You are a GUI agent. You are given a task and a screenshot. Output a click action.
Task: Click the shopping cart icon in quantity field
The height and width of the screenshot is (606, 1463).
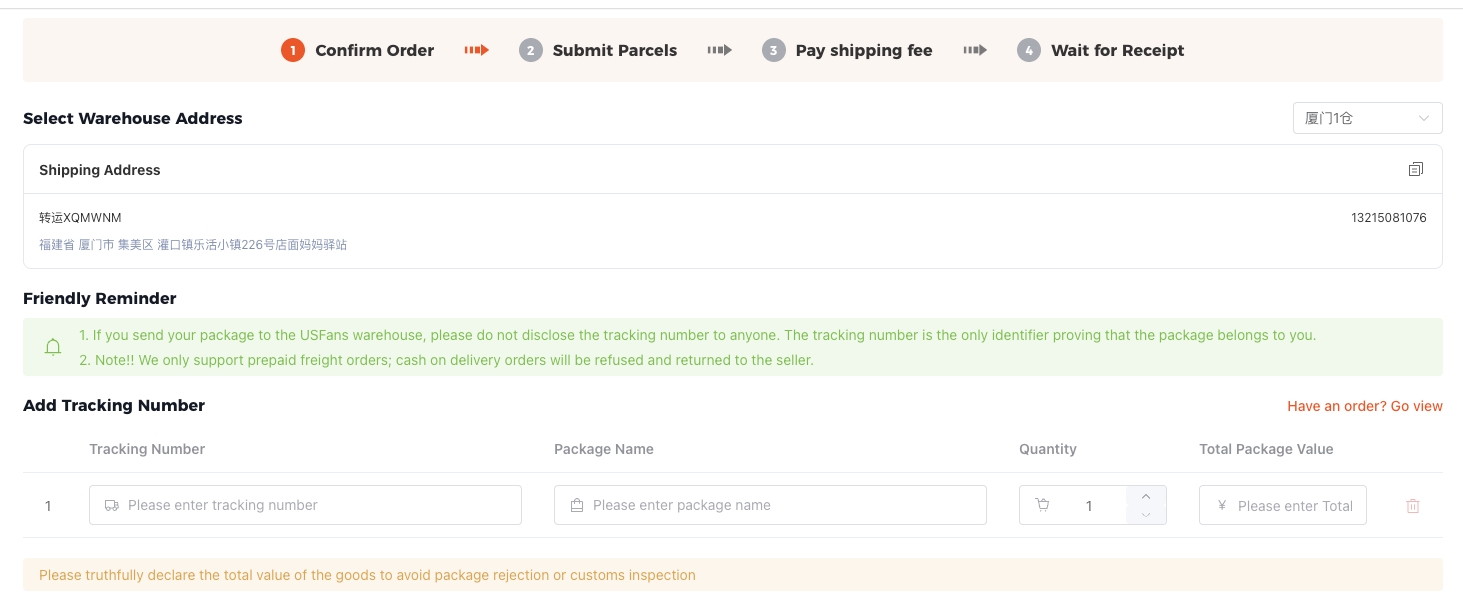[1043, 505]
